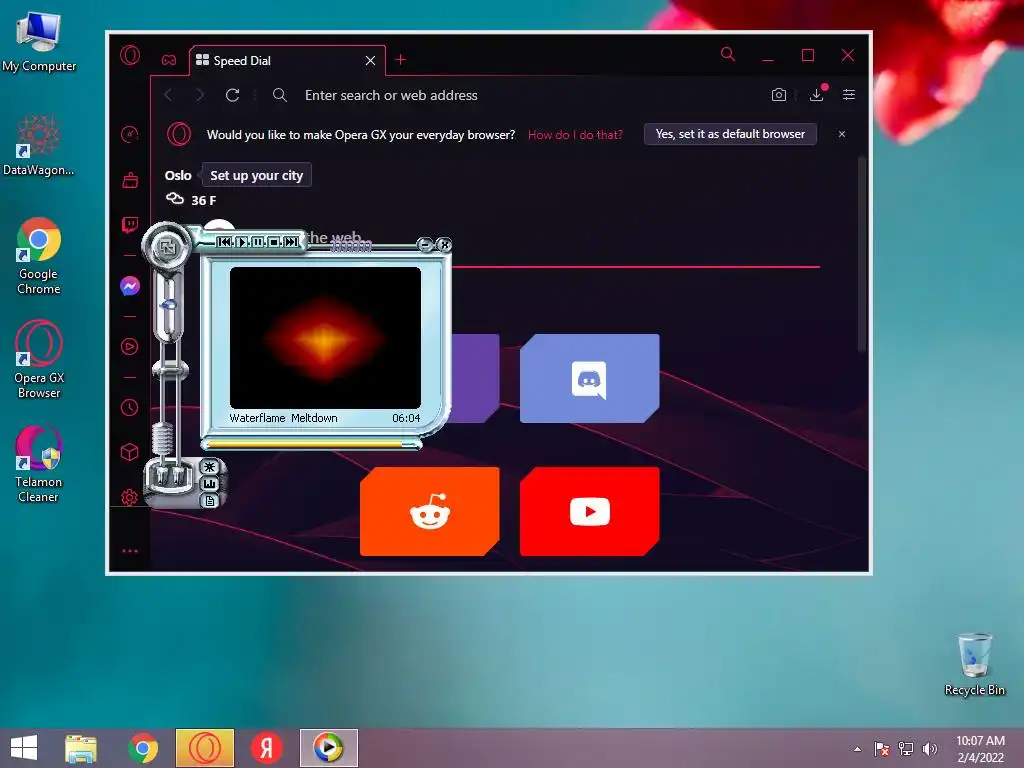The image size is (1024, 768).
Task: Open Google Chrome desktop shortcut
Action: 39,256
